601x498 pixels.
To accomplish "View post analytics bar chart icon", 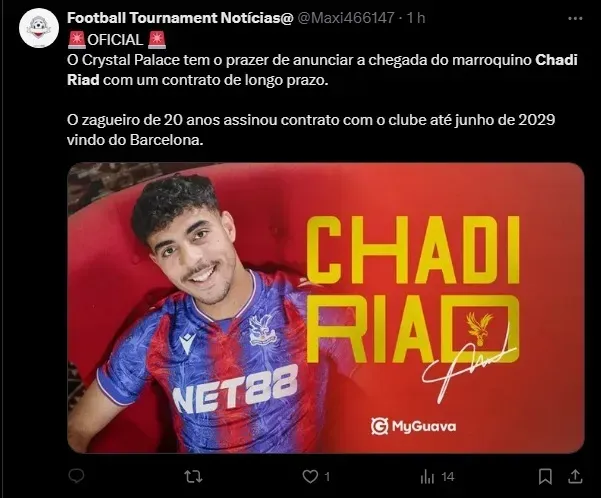I will [x=427, y=477].
